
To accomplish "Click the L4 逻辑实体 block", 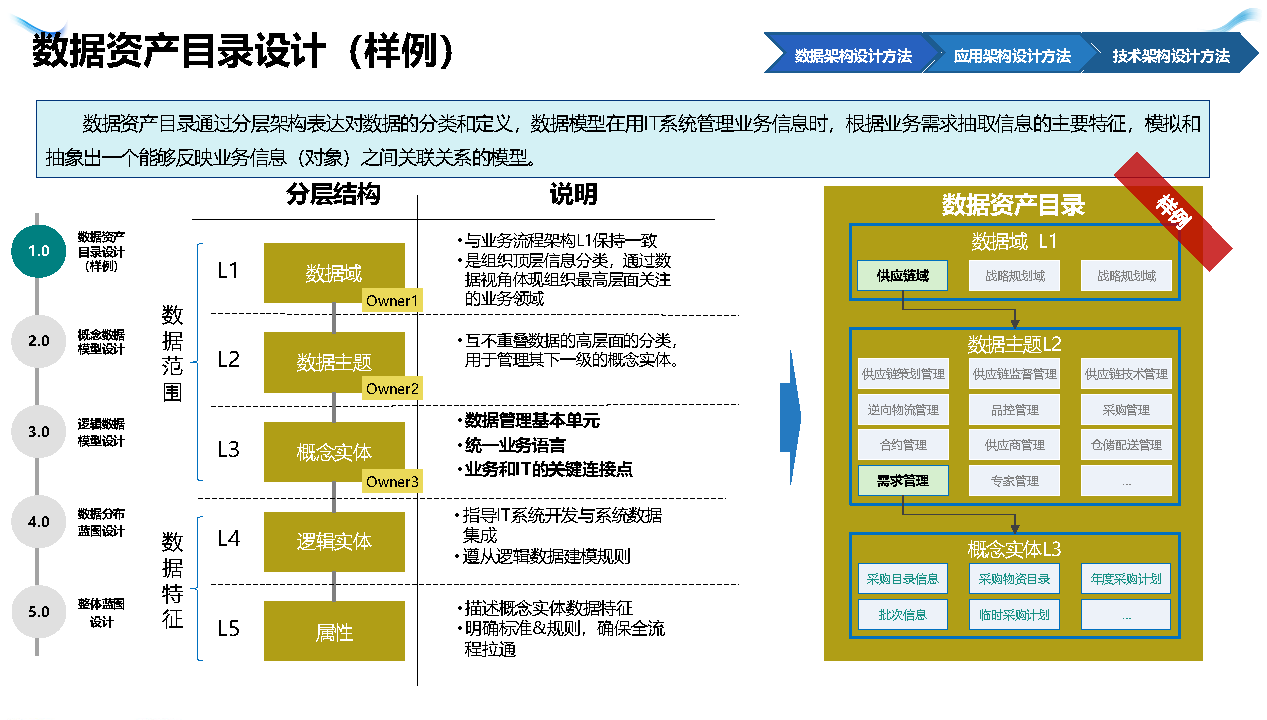I will [334, 542].
